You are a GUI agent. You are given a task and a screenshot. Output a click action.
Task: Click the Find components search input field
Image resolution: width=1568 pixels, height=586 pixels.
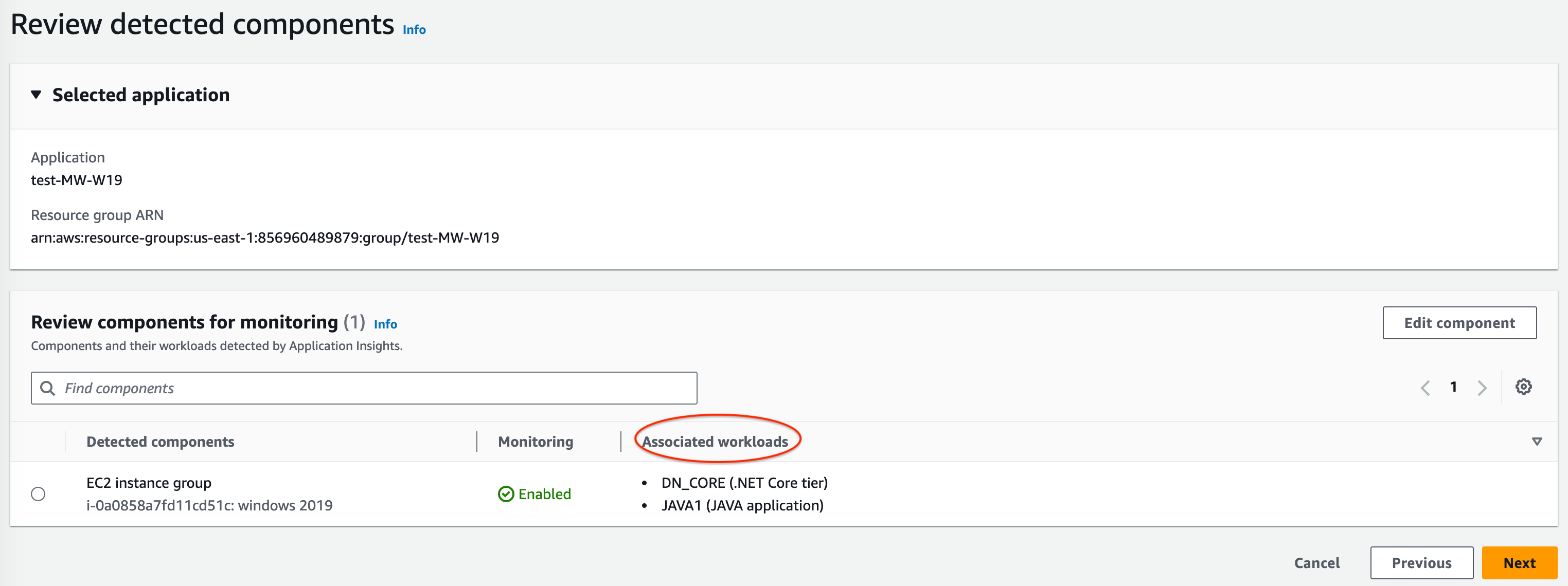pyautogui.click(x=364, y=388)
